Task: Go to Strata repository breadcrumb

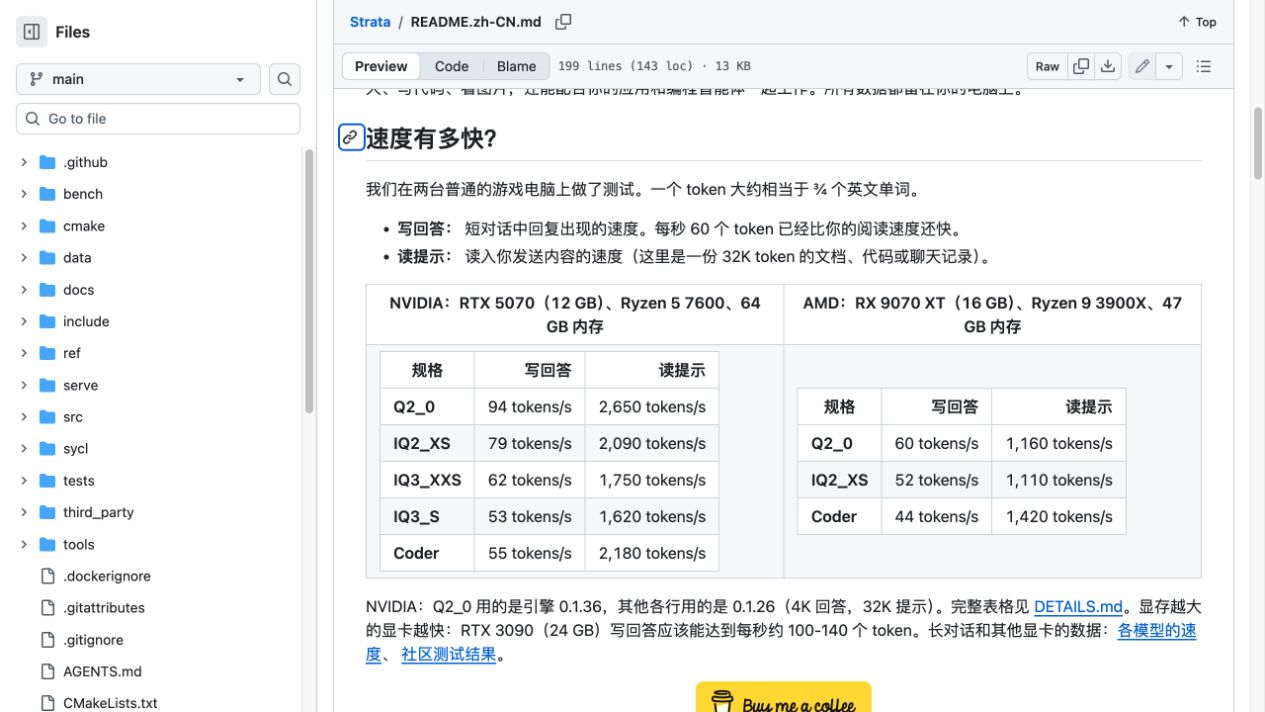Action: tap(370, 22)
